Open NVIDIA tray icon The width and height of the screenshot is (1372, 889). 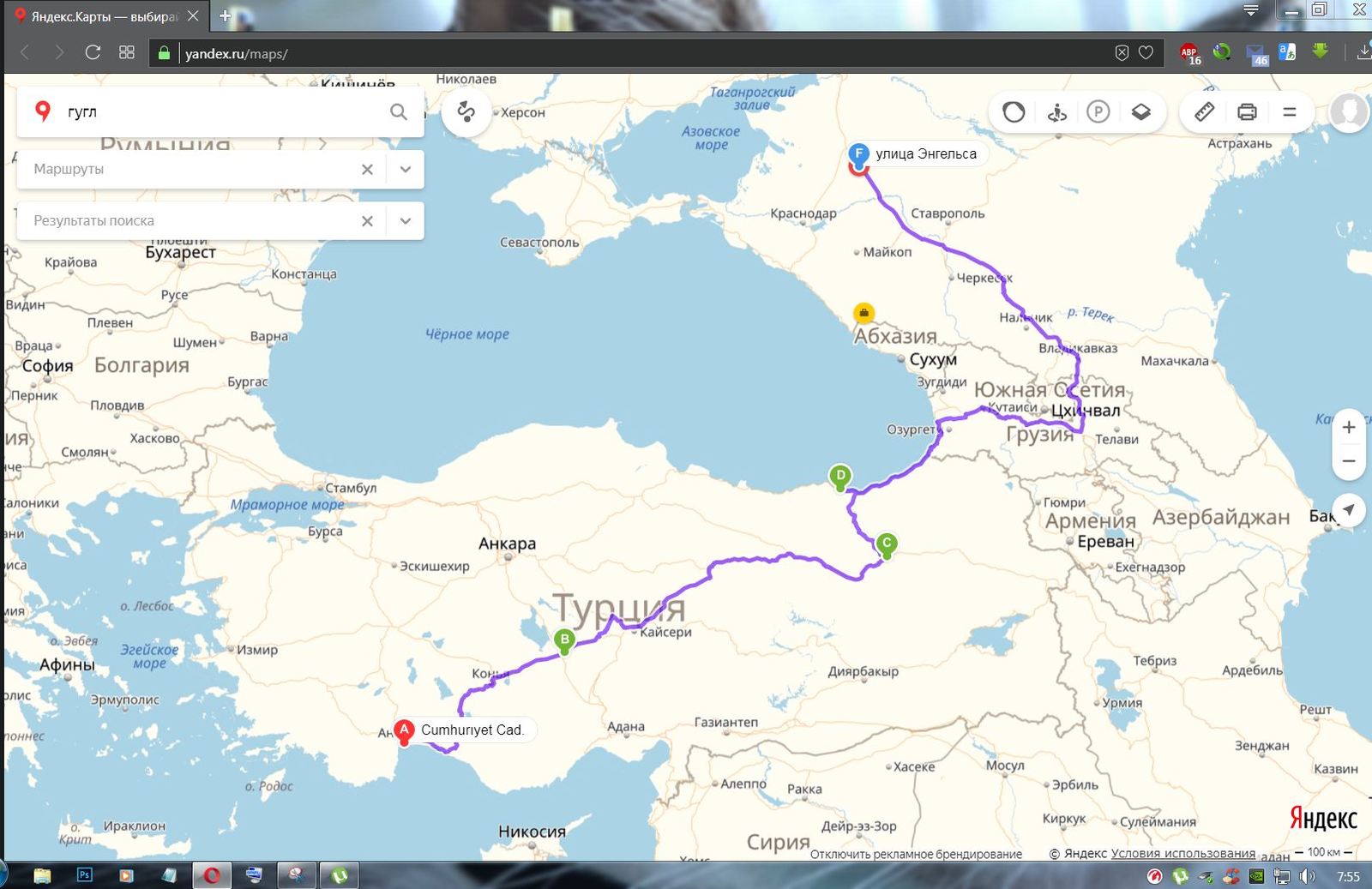pos(1256,876)
